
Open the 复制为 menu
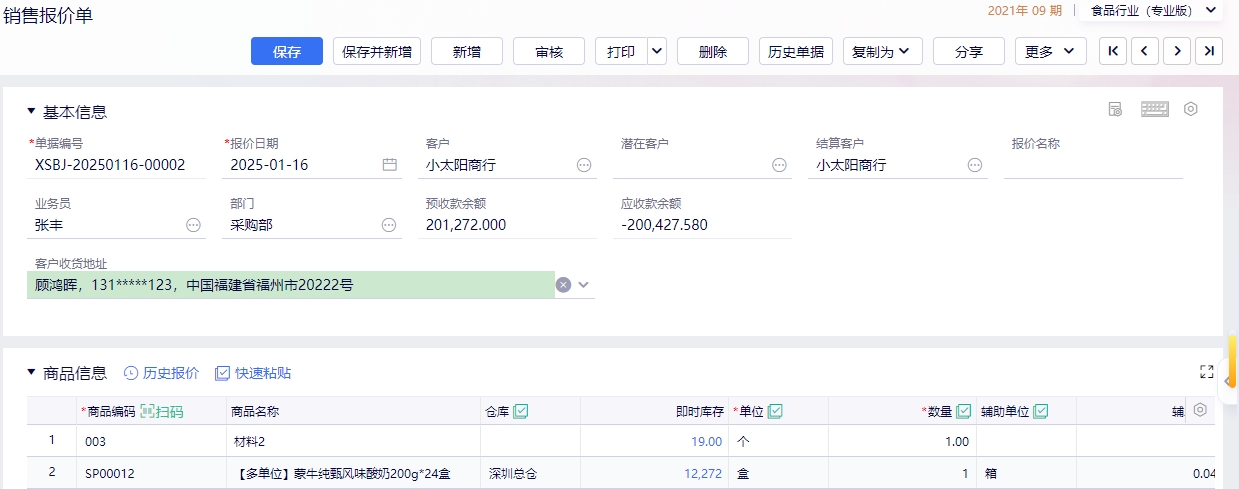(882, 51)
